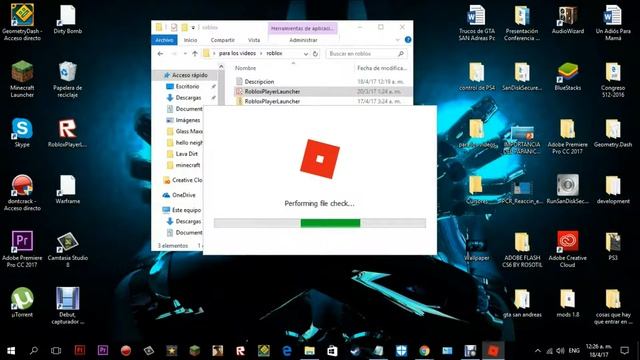Open Steam from taskbar

pos(356,350)
